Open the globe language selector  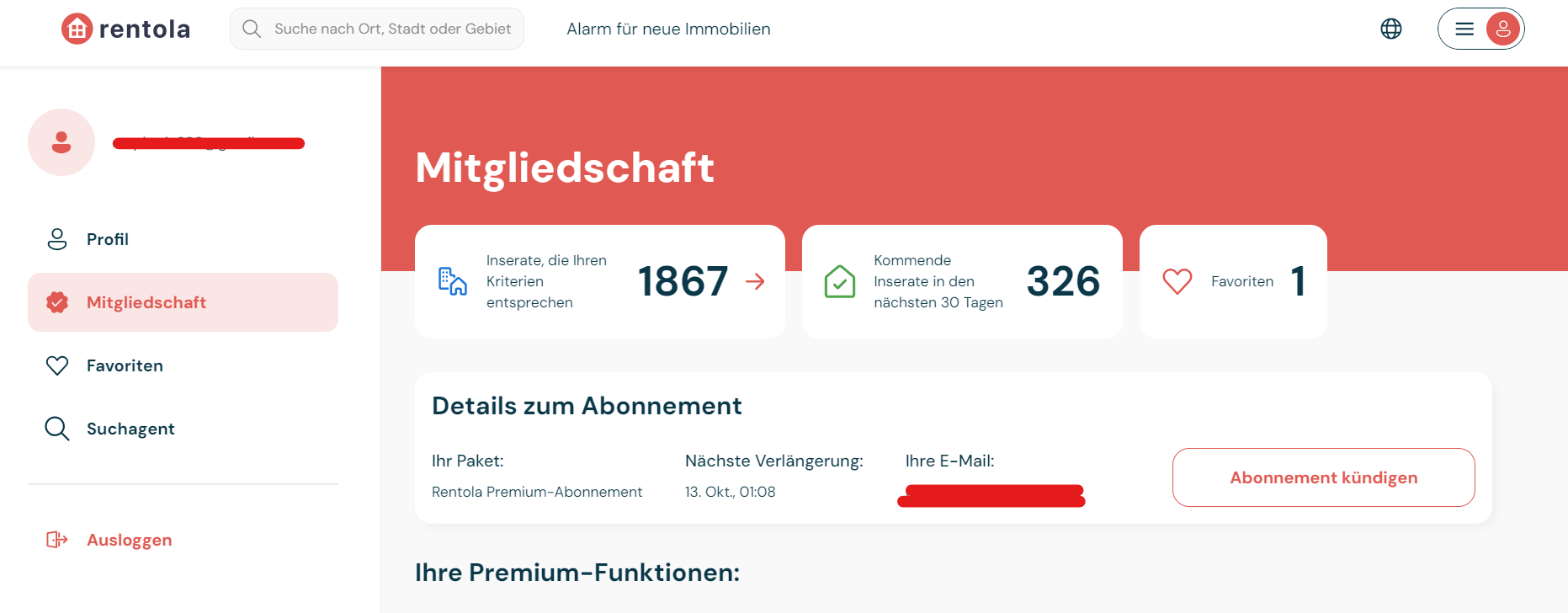pyautogui.click(x=1391, y=29)
